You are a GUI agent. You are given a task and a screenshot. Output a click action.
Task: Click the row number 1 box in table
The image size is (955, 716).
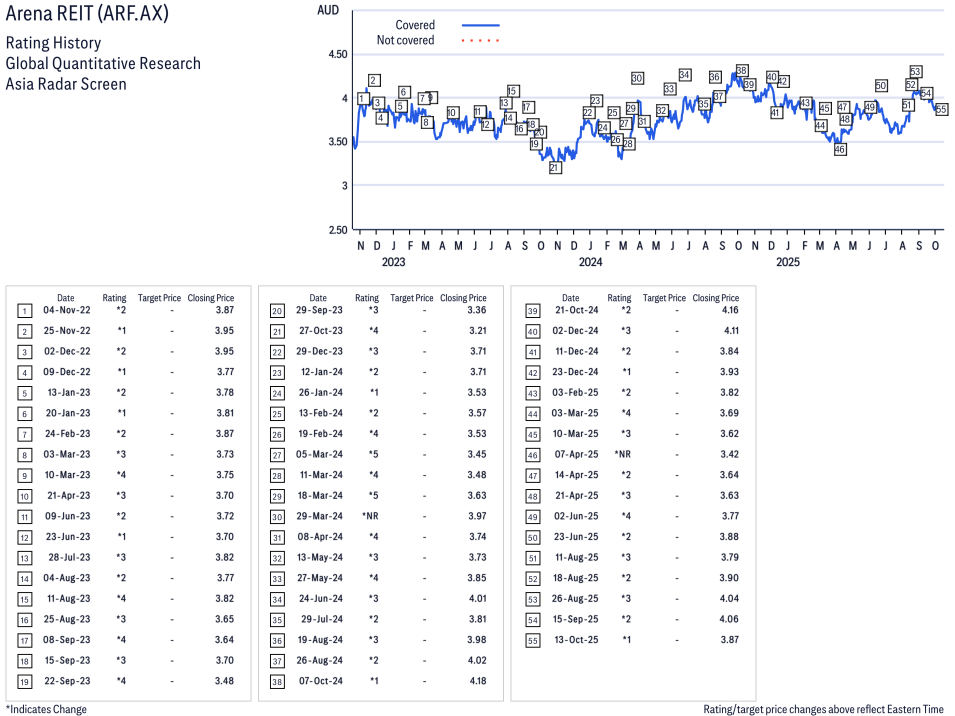click(x=24, y=311)
